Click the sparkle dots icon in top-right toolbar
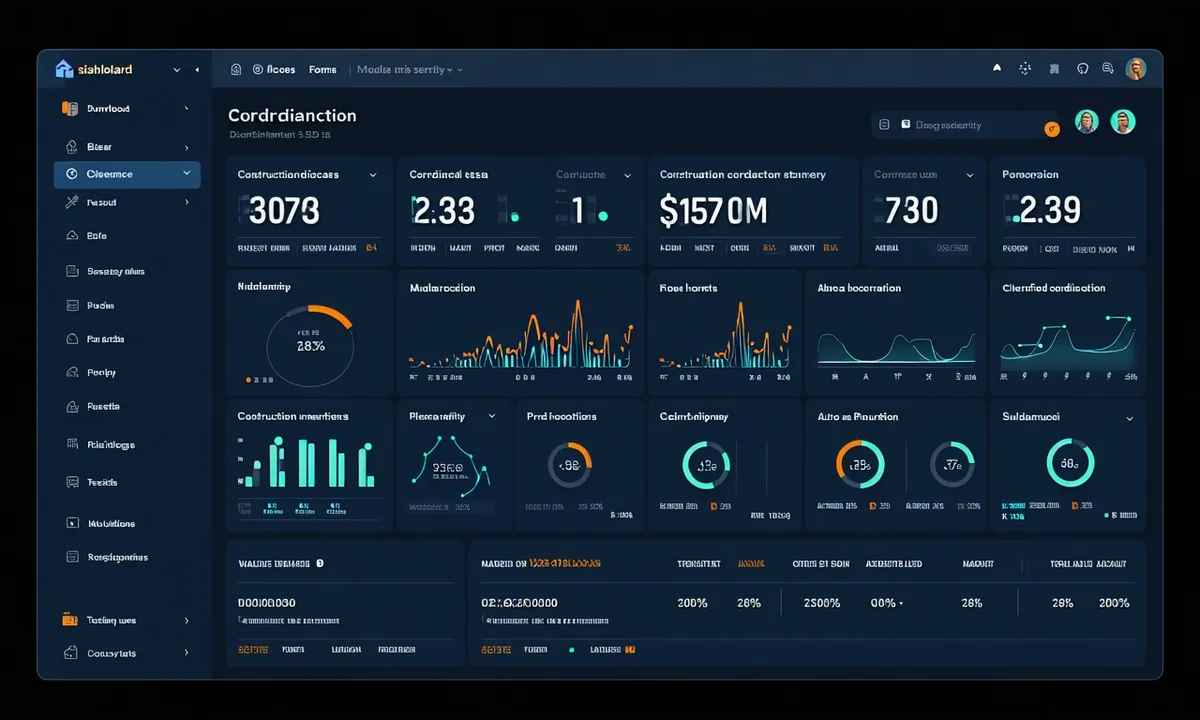The width and height of the screenshot is (1200, 720). point(1025,69)
